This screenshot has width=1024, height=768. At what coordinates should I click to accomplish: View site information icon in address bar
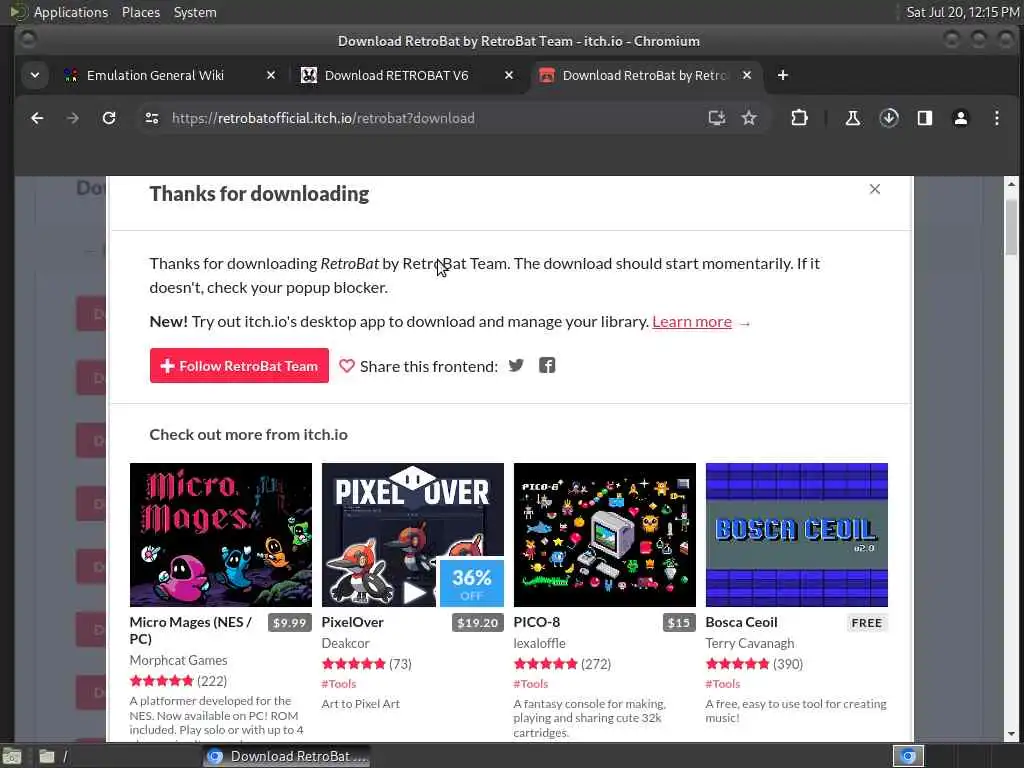[x=152, y=118]
